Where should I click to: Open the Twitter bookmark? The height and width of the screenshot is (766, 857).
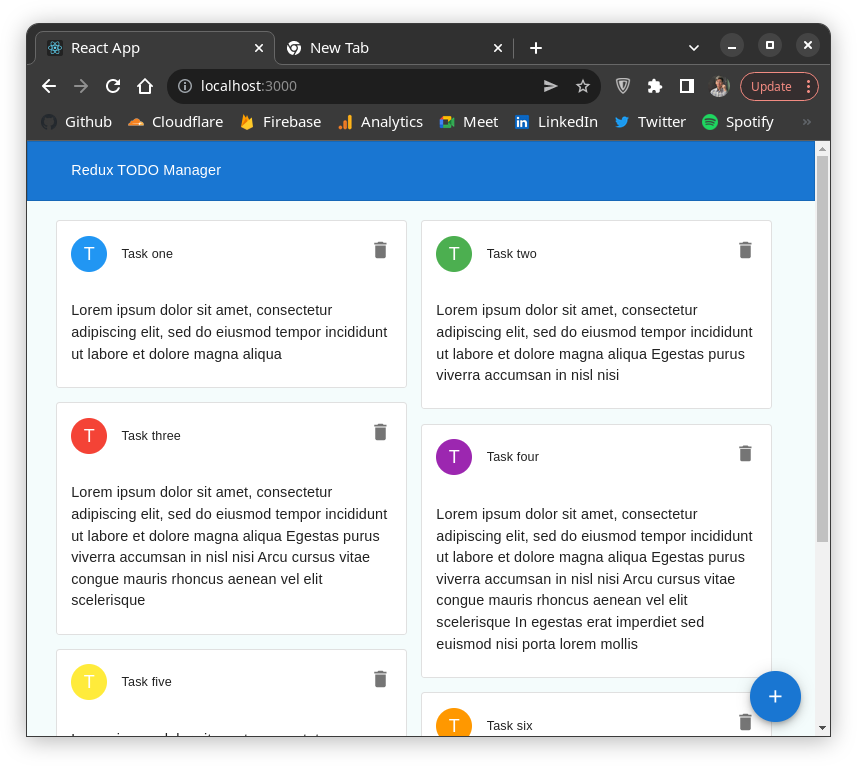point(650,122)
